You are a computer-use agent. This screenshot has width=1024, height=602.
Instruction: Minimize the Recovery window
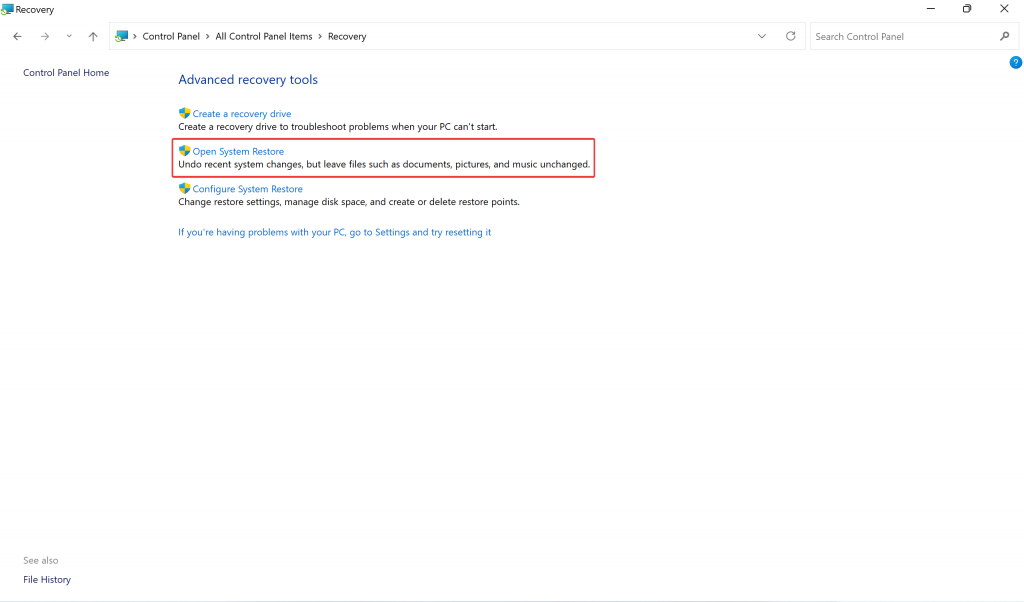click(x=931, y=8)
